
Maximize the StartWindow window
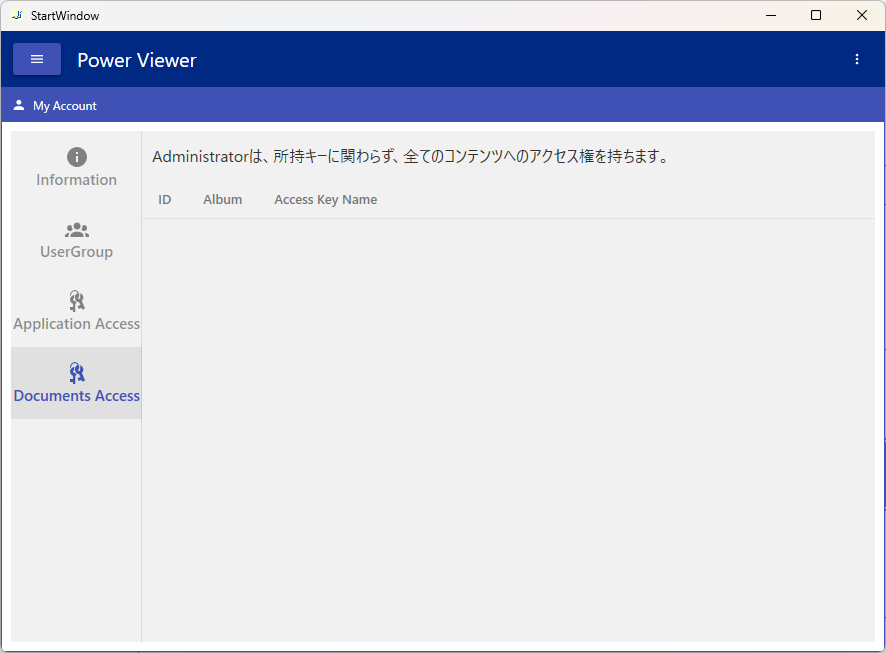(816, 15)
